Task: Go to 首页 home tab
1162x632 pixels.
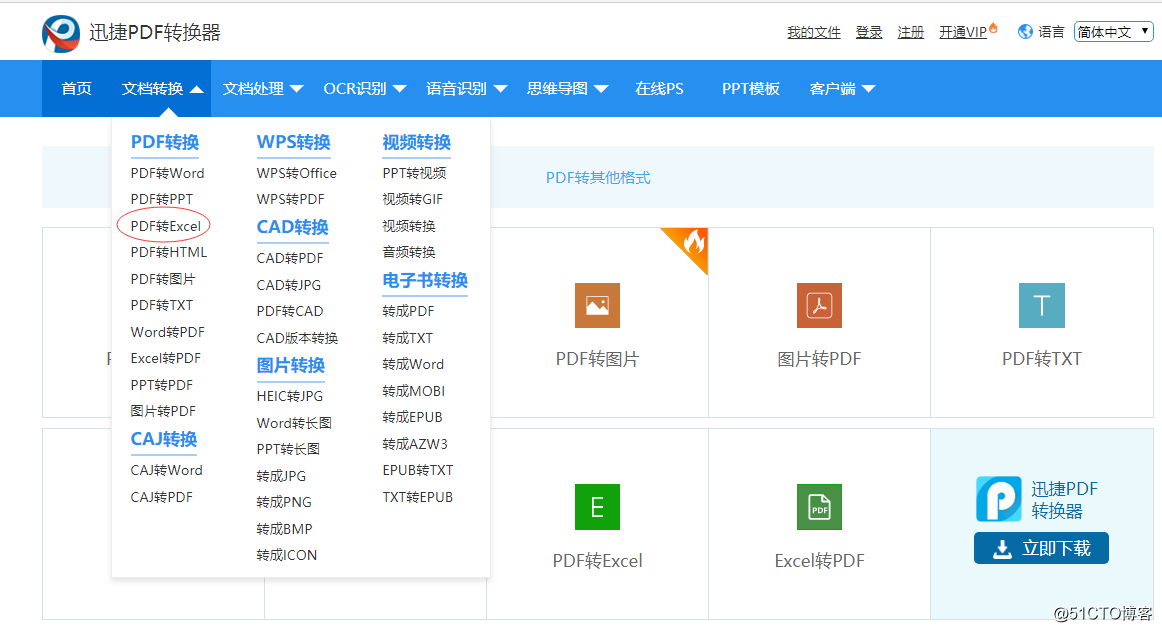Action: (76, 89)
